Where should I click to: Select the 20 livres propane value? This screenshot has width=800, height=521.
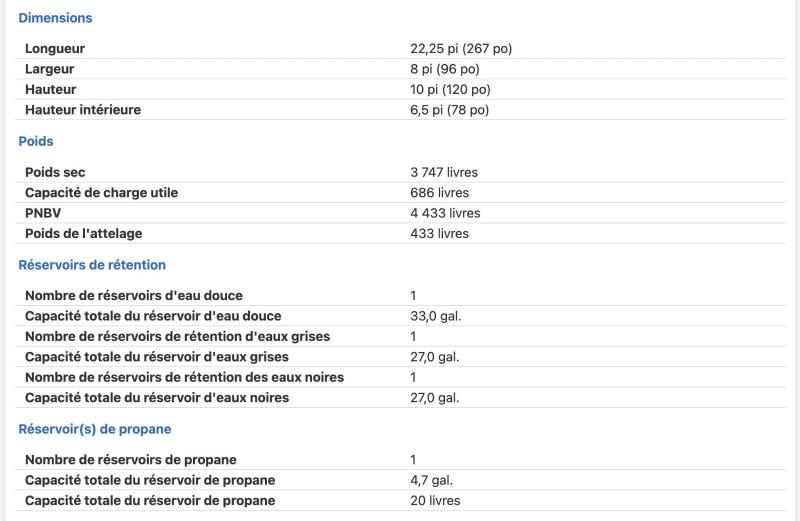pos(435,501)
